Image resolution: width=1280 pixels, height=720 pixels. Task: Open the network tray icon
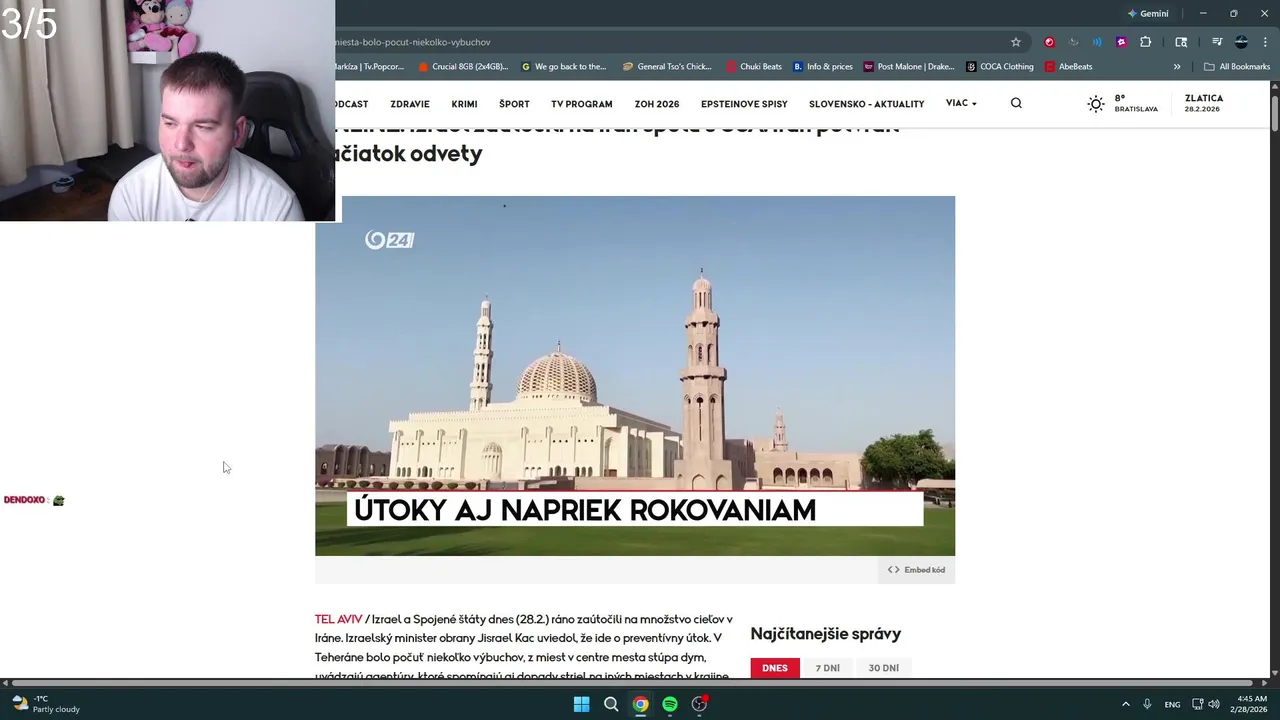(1198, 704)
